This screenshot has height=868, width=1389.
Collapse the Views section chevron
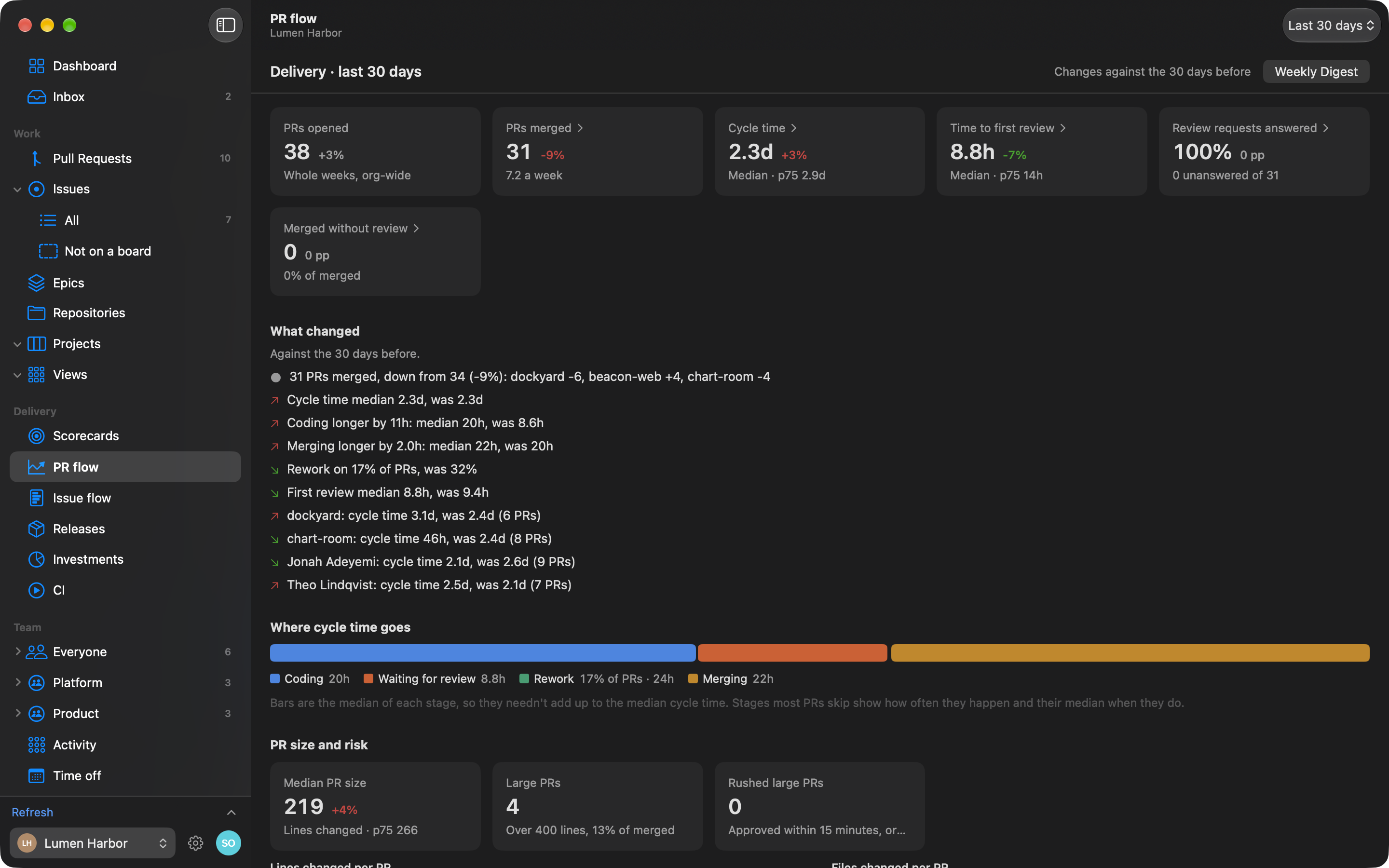[x=17, y=375]
